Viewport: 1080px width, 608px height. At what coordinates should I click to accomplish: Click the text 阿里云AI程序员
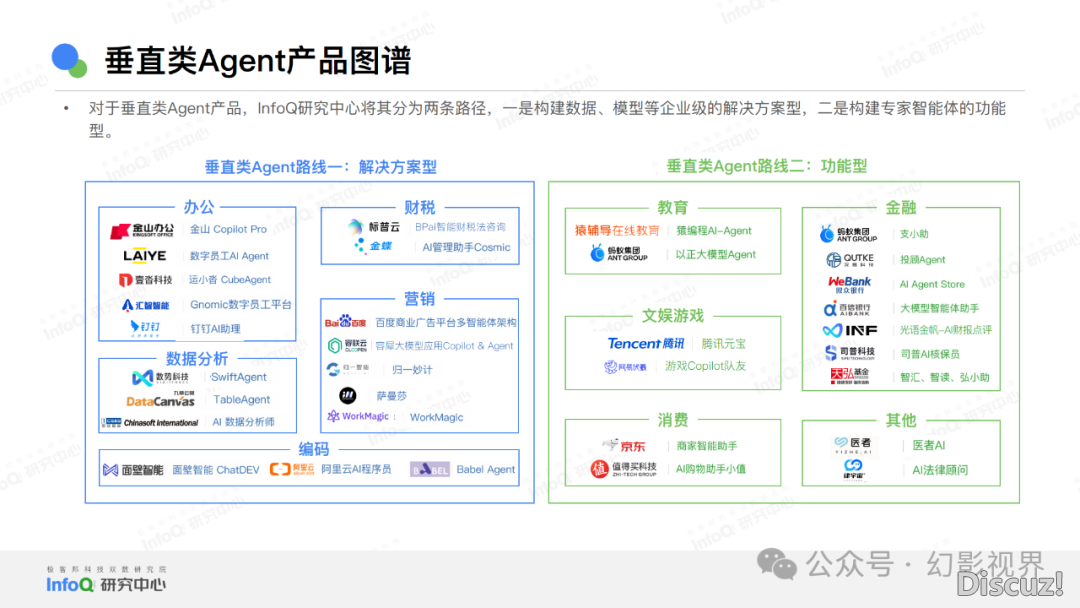tap(356, 469)
